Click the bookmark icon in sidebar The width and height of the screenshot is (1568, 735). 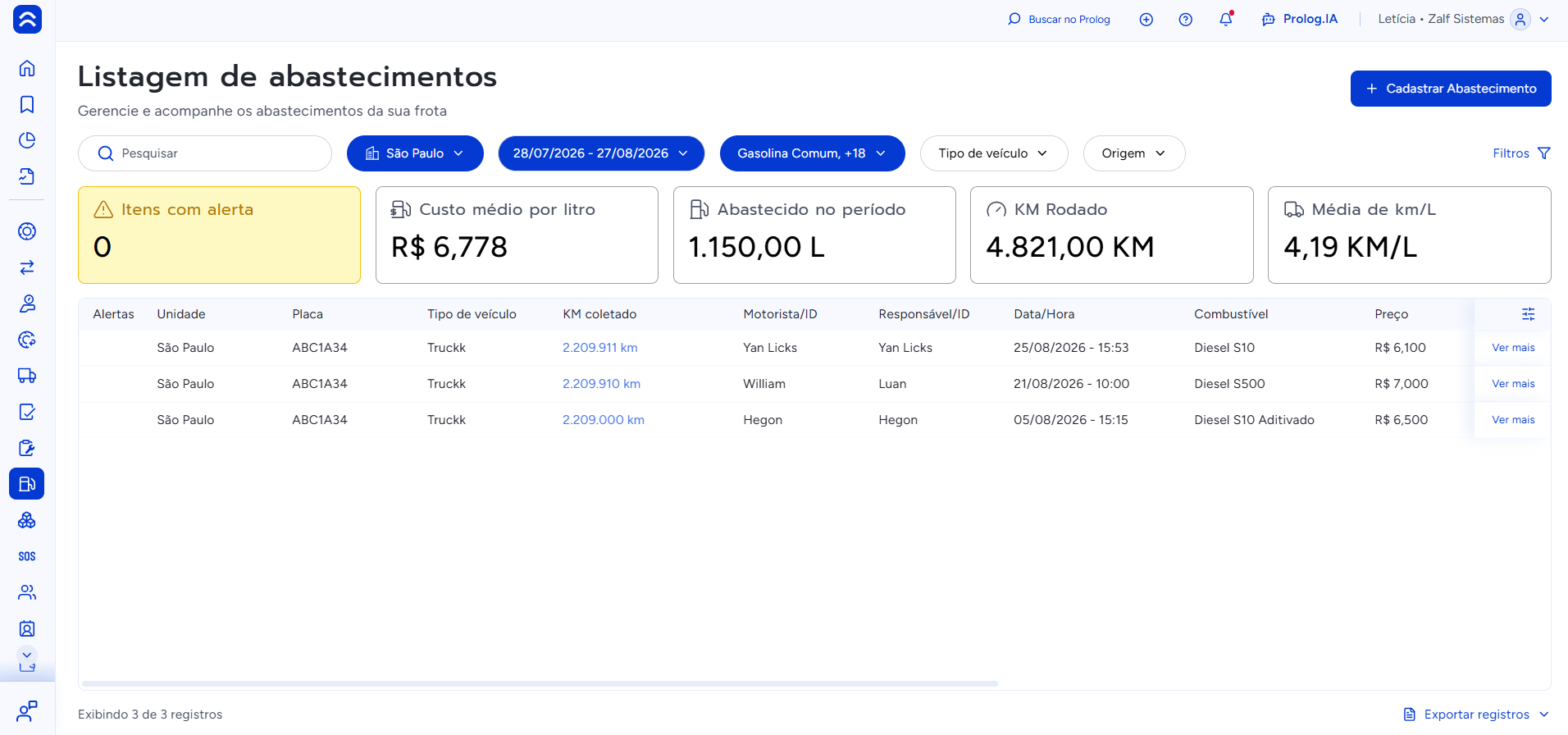point(27,104)
